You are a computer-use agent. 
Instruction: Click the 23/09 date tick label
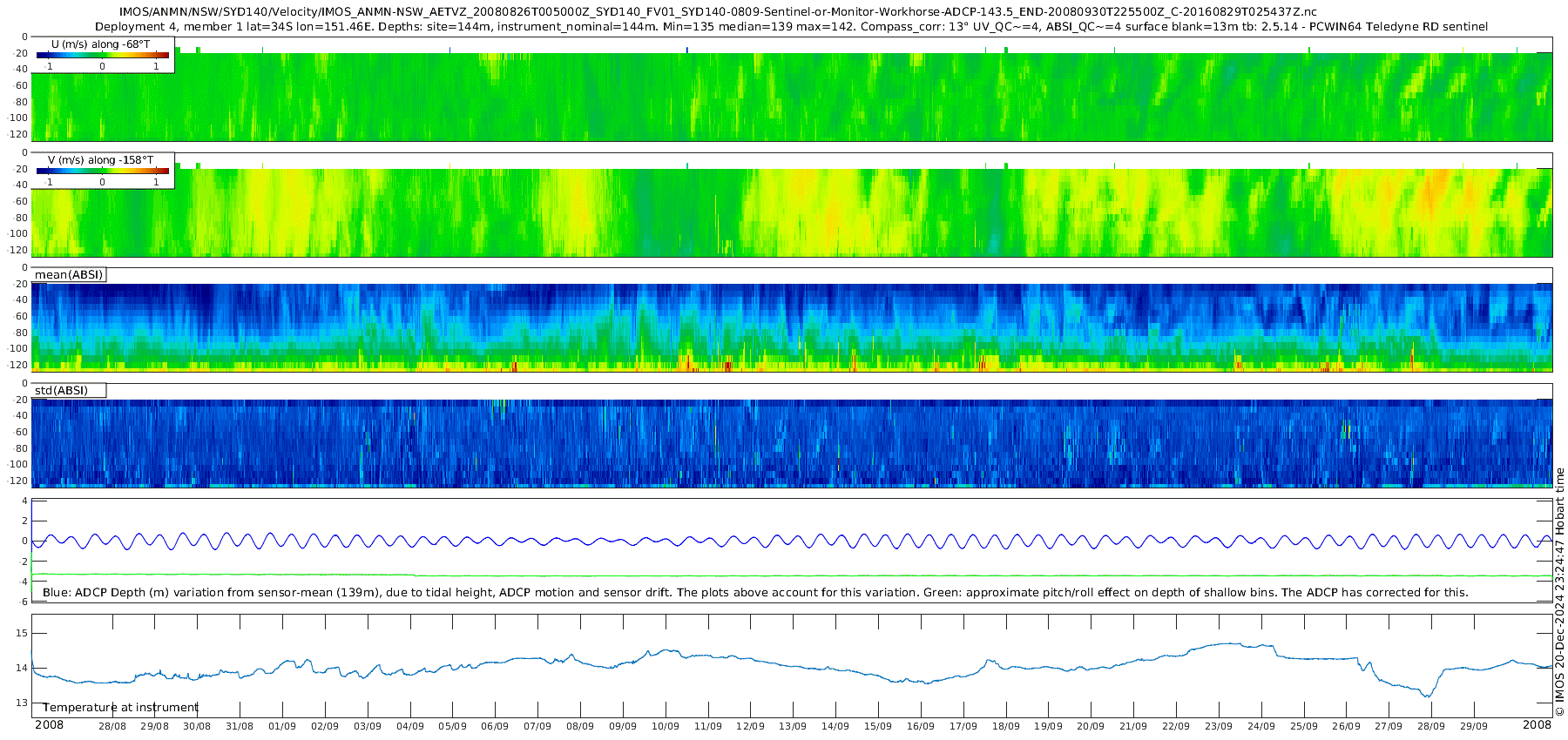(1218, 726)
